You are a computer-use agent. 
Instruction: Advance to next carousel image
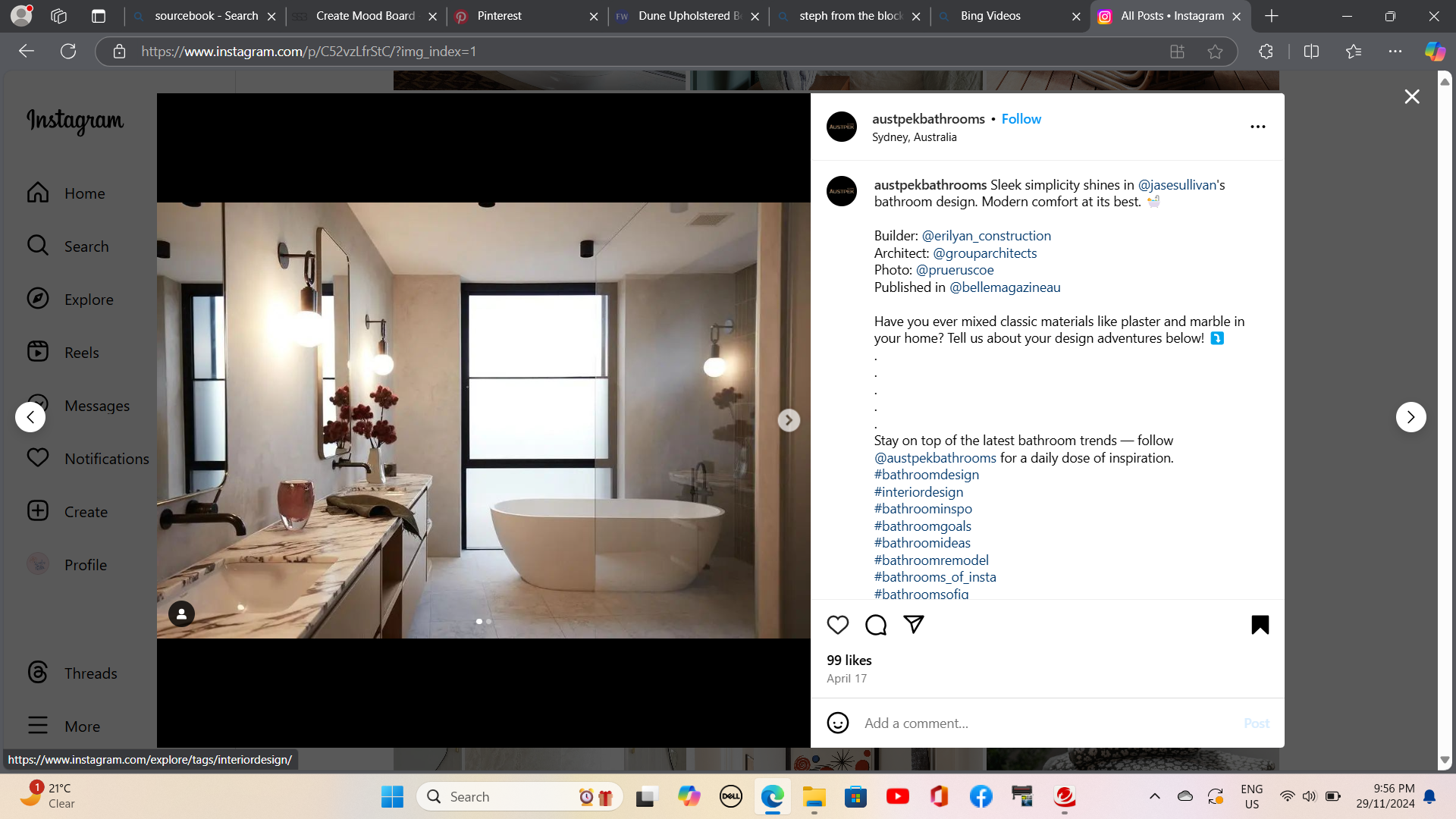pyautogui.click(x=789, y=420)
